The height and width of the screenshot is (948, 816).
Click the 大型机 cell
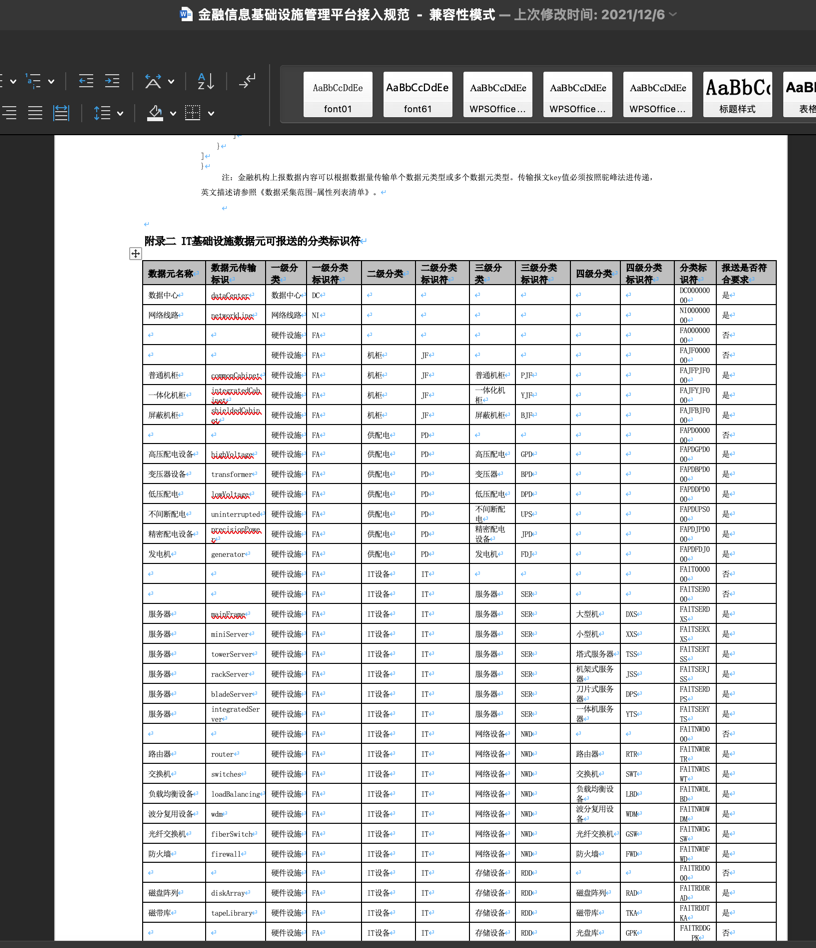(595, 614)
